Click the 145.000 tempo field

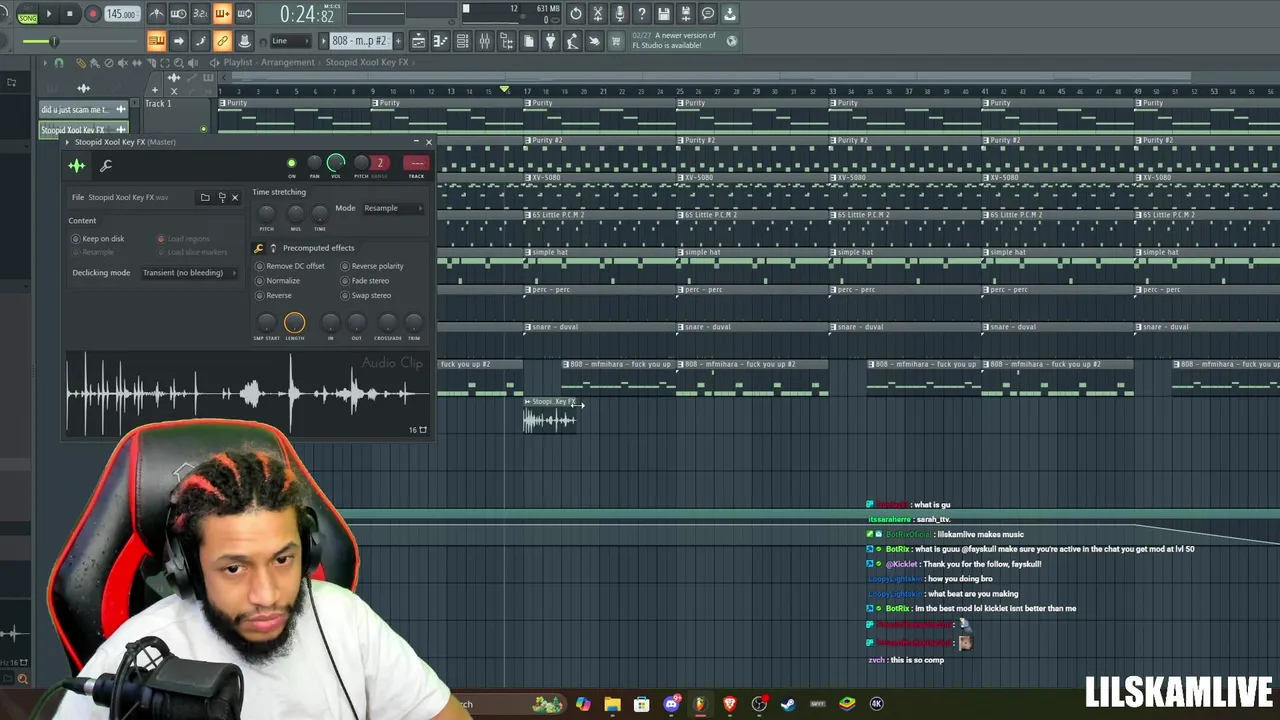[x=122, y=14]
